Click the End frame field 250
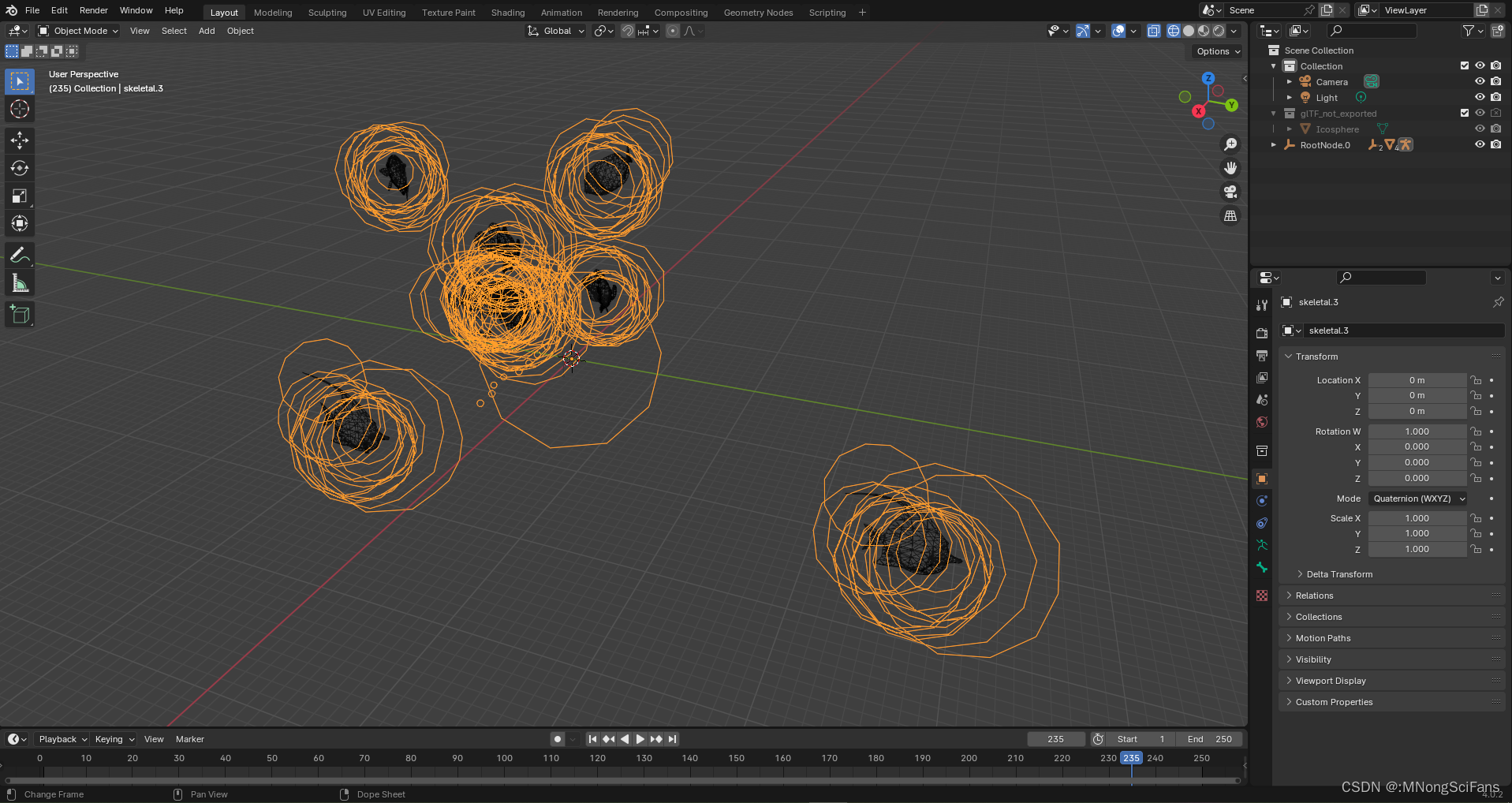The image size is (1512, 803). pos(1210,739)
